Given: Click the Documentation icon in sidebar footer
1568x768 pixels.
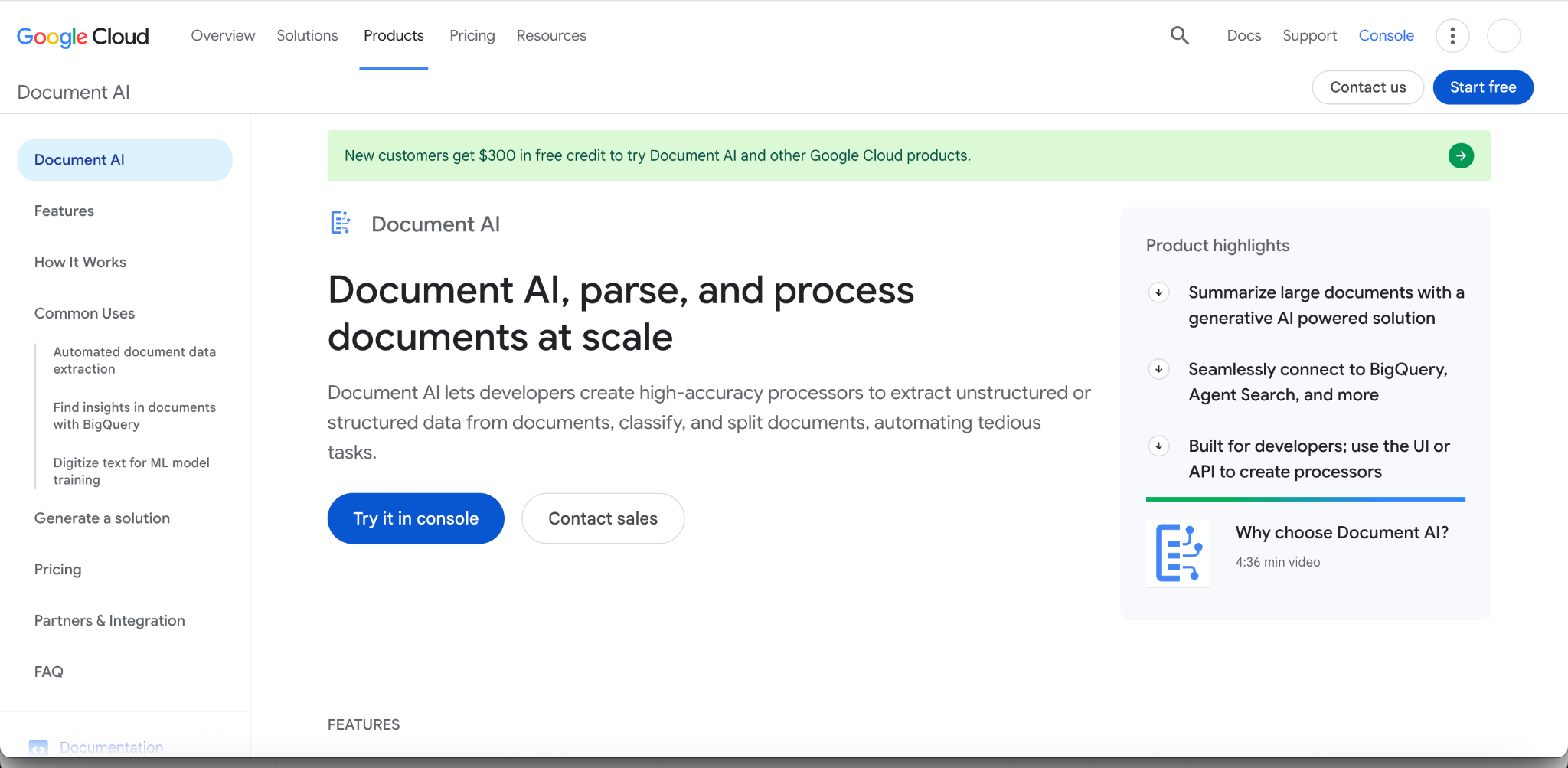Looking at the screenshot, I should (38, 747).
